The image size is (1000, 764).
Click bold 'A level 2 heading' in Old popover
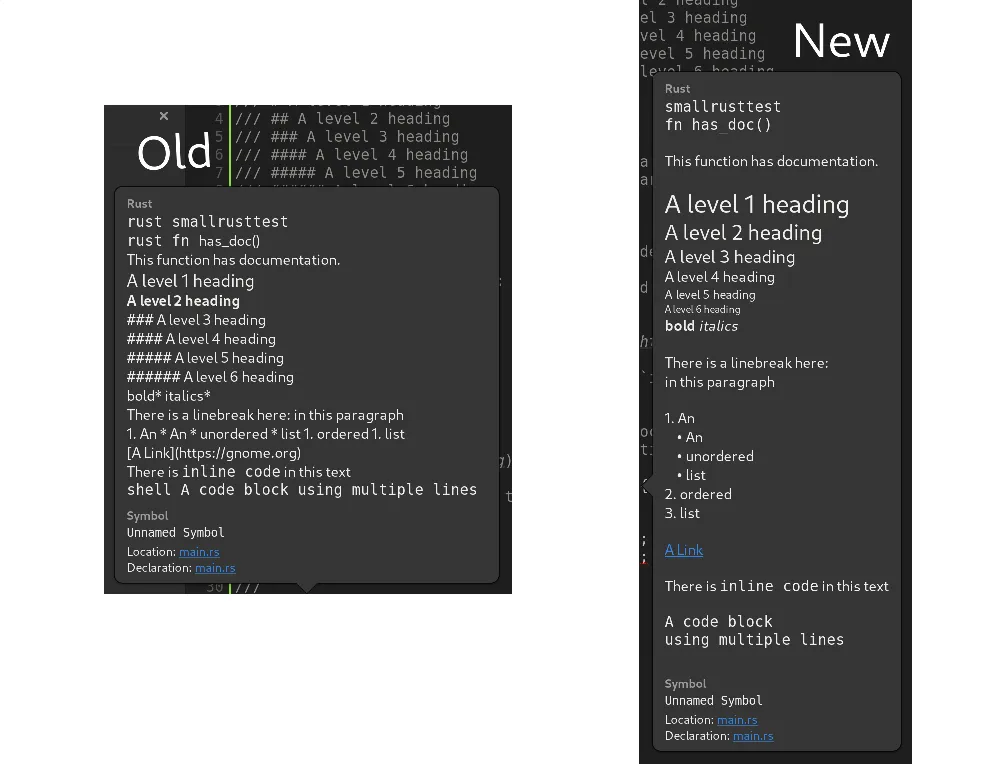[x=183, y=301]
